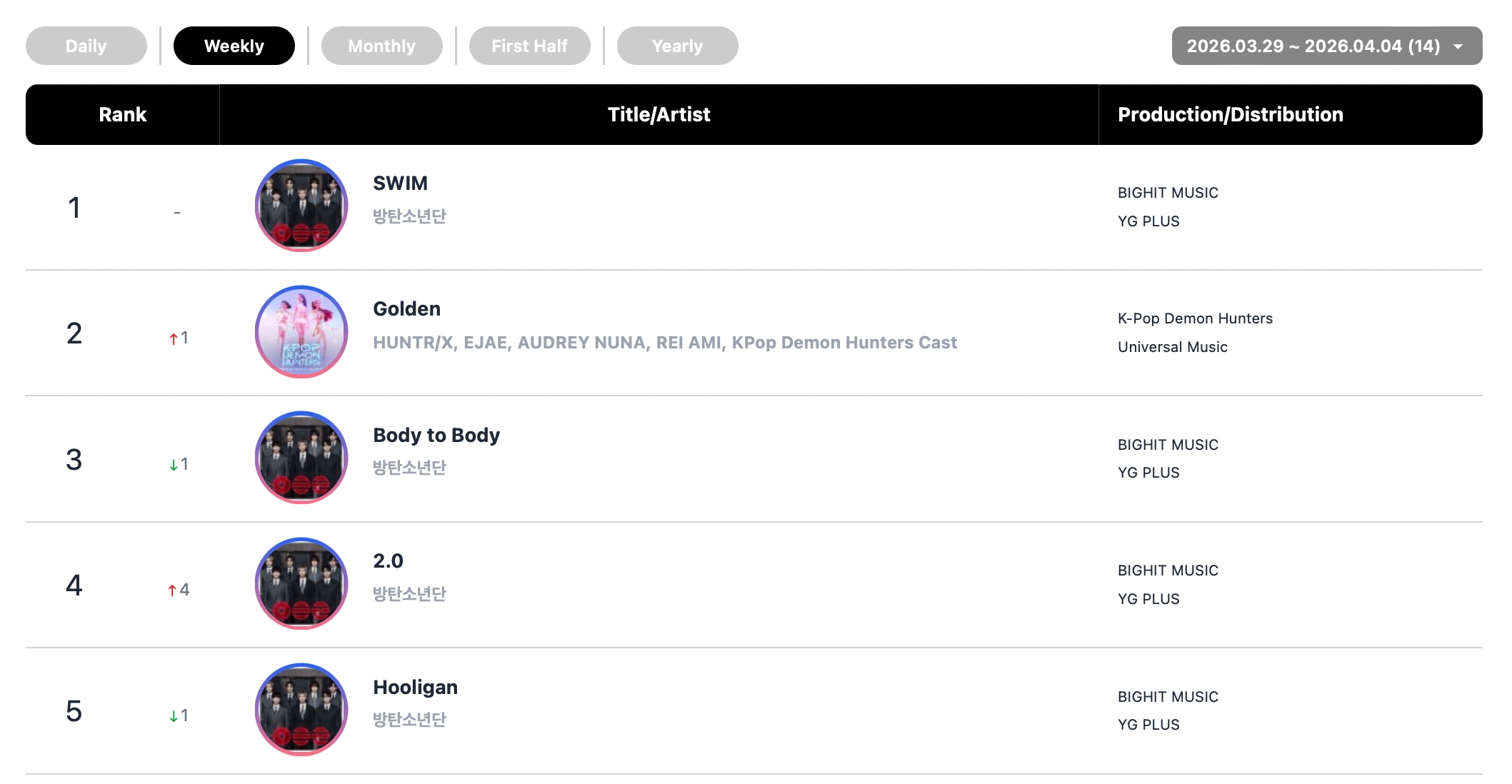Click the HUNTR/X artist credits line
The width and height of the screenshot is (1512, 784).
664,343
